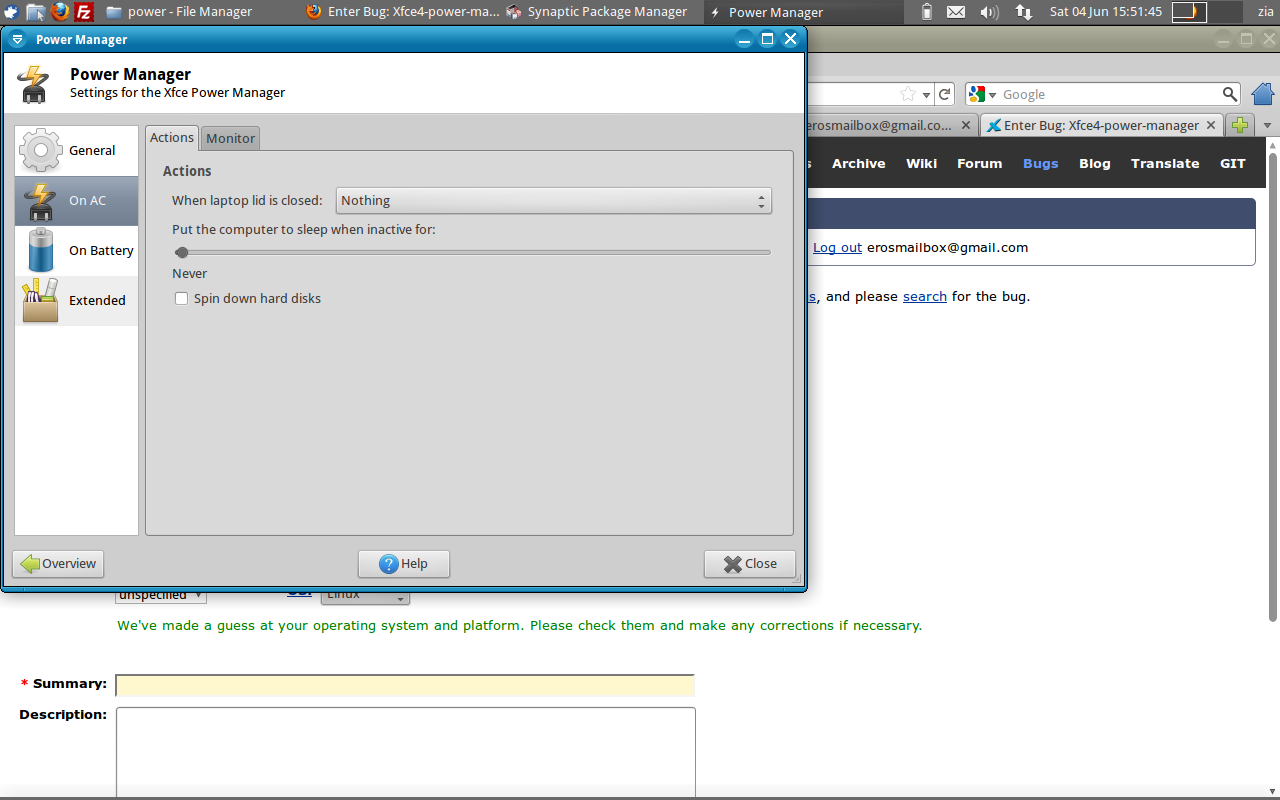Click the Overview button
This screenshot has height=800, width=1280.
click(58, 564)
